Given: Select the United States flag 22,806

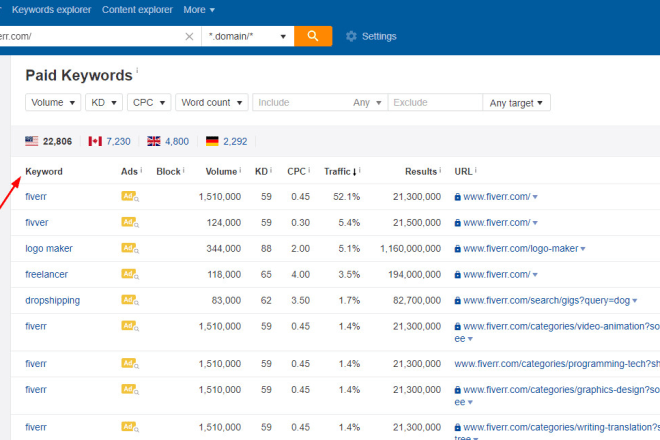Looking at the screenshot, I should pos(48,141).
